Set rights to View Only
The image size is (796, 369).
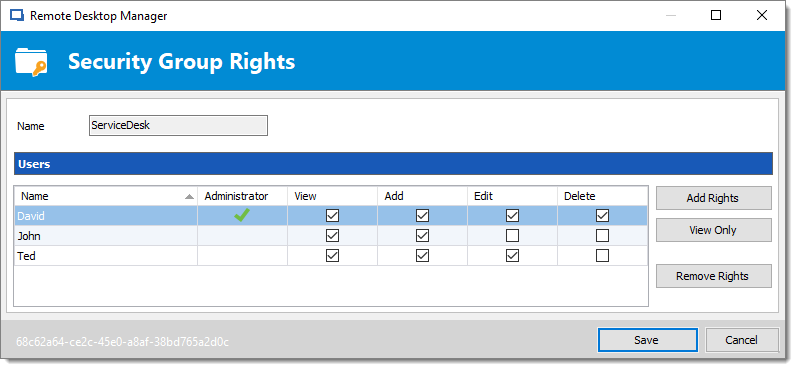[x=714, y=230]
